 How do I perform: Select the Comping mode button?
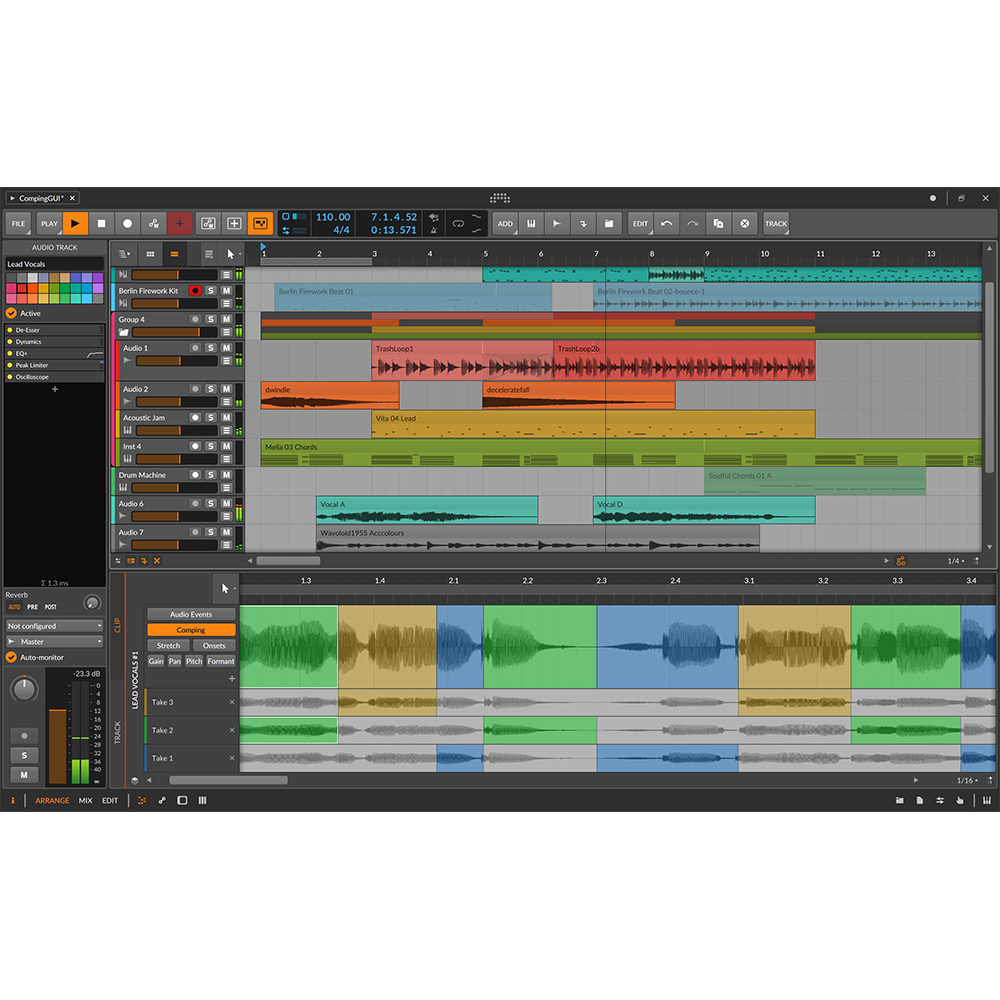coord(191,630)
